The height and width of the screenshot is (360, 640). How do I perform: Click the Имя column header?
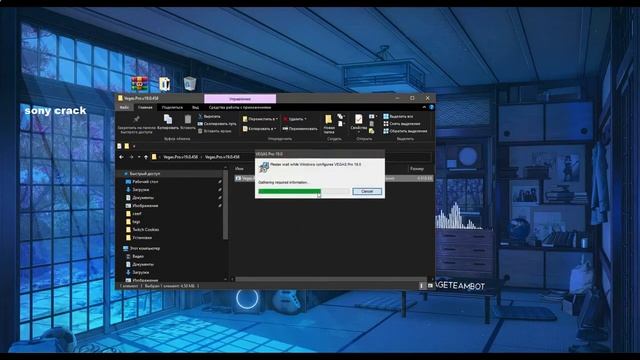pos(239,169)
